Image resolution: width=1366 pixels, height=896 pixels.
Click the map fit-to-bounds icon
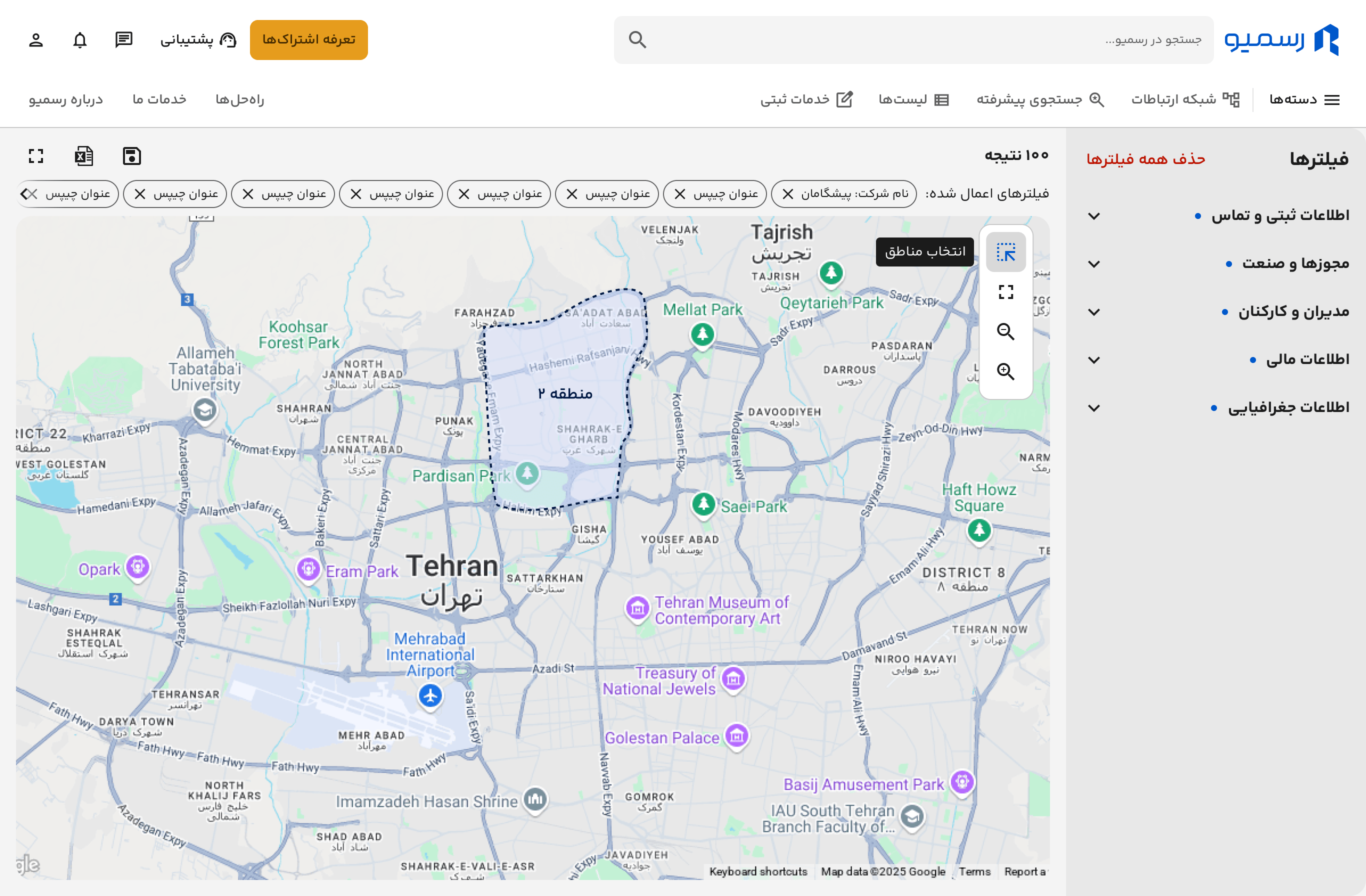click(x=1005, y=292)
